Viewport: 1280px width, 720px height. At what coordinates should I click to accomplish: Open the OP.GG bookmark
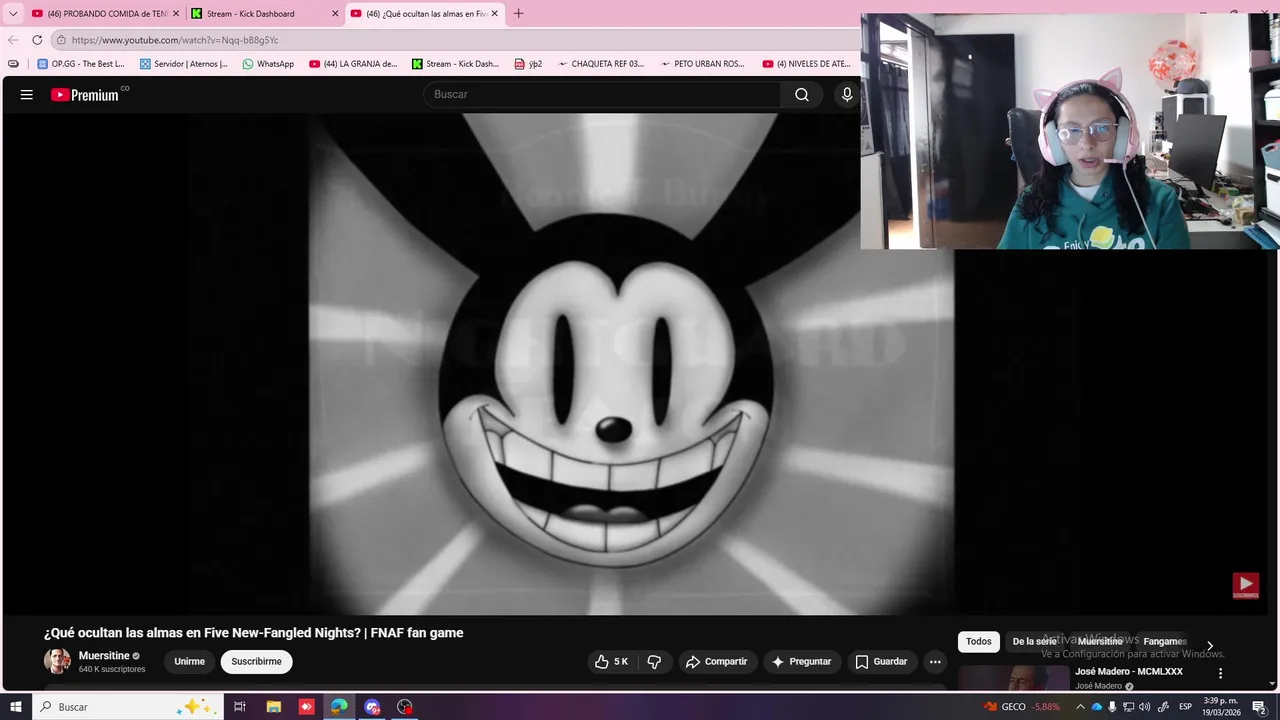coord(82,64)
